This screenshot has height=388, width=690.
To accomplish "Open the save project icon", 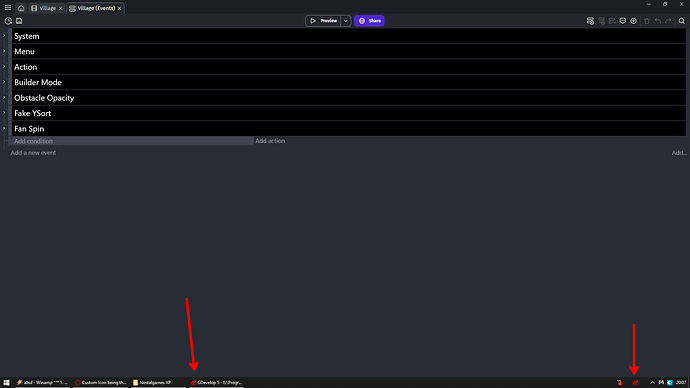I will point(19,21).
